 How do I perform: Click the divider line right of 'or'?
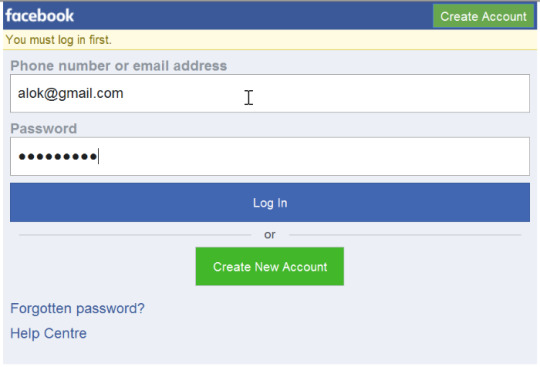coord(405,235)
